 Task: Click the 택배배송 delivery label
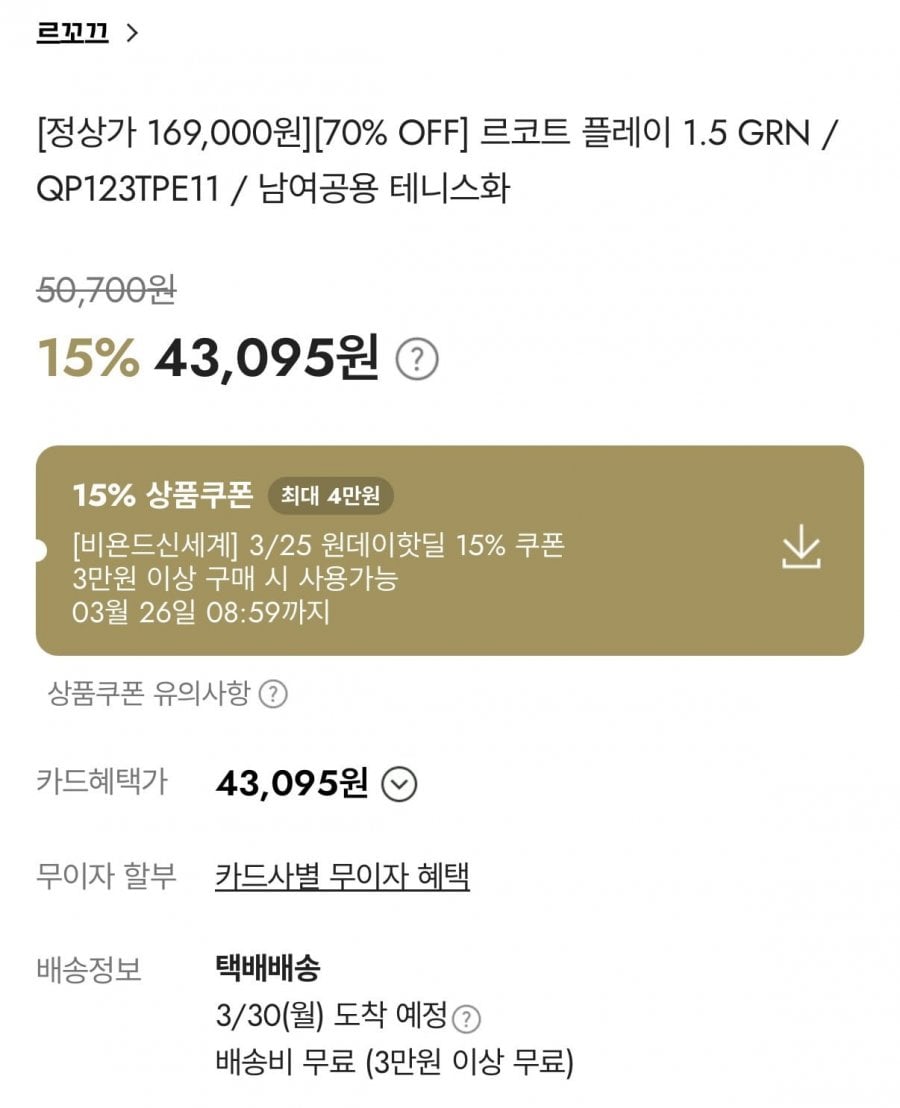267,968
